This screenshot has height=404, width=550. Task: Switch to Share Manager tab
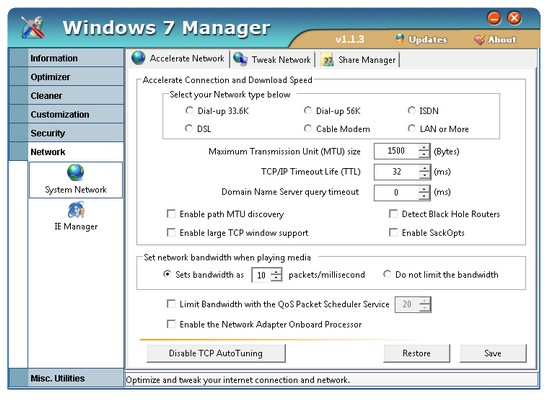click(359, 60)
